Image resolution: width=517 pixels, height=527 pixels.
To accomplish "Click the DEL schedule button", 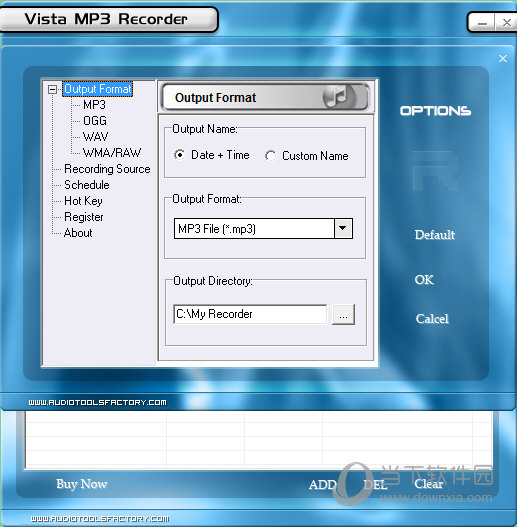I will 375,485.
